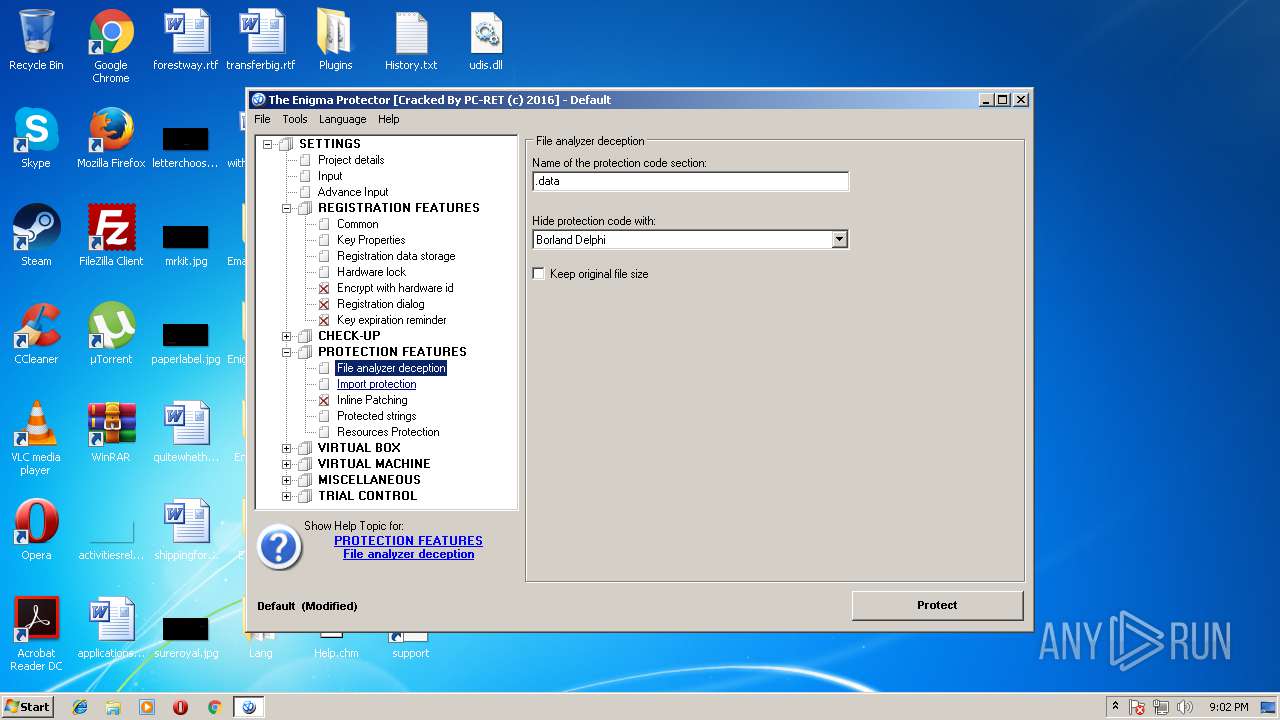Open the File menu
Screen dimensions: 1280x720
coord(262,119)
